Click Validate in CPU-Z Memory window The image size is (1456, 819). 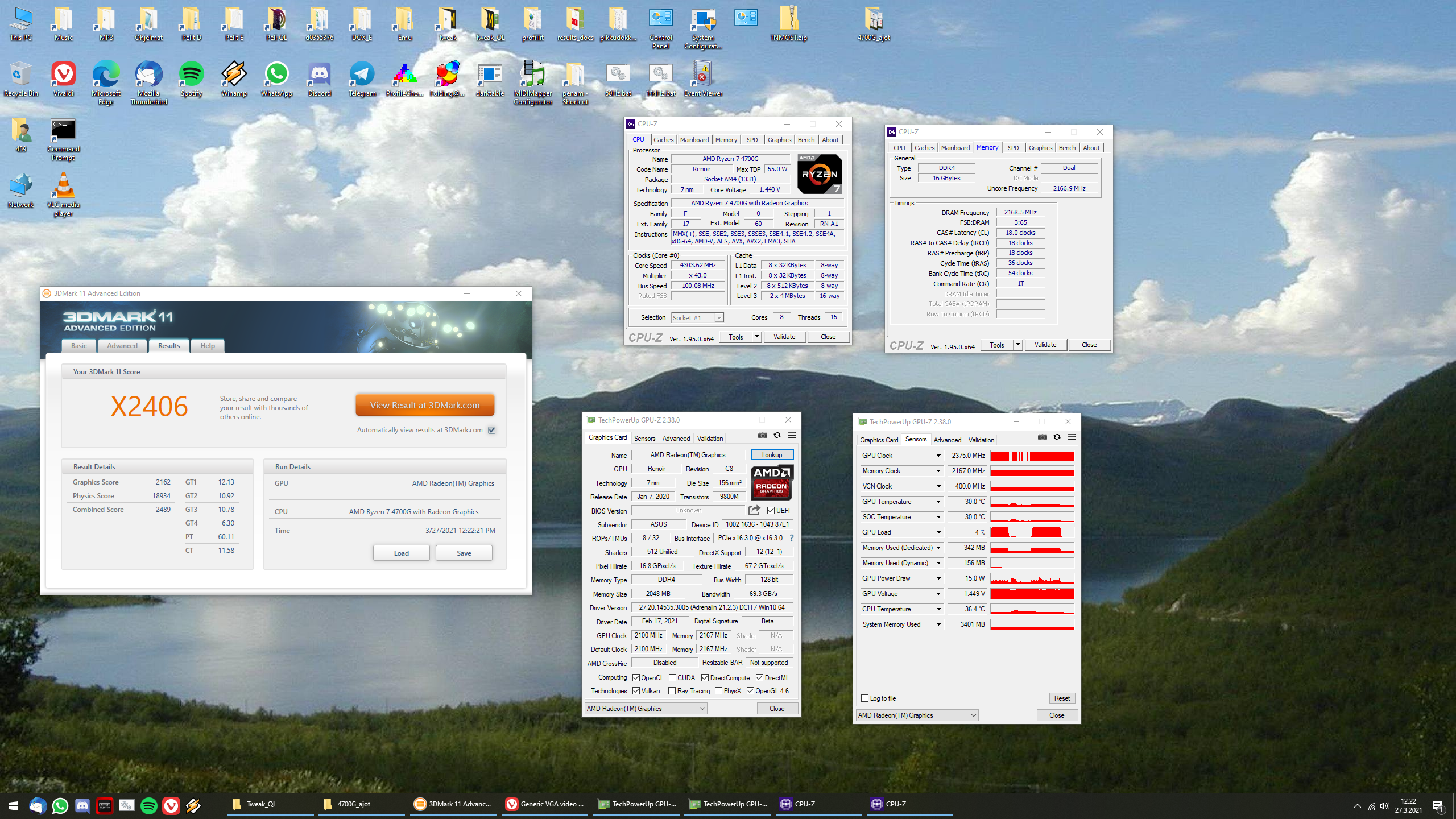coord(1045,345)
